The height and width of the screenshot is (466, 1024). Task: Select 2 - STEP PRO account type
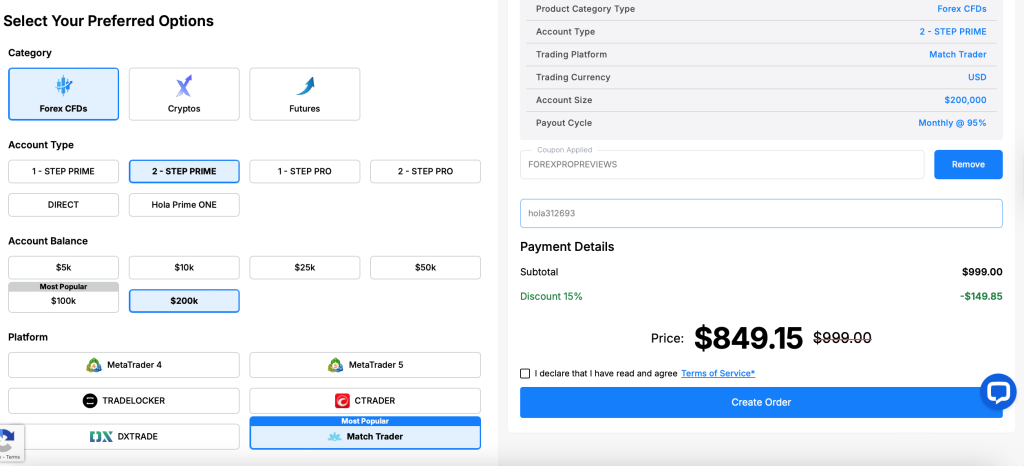425,171
